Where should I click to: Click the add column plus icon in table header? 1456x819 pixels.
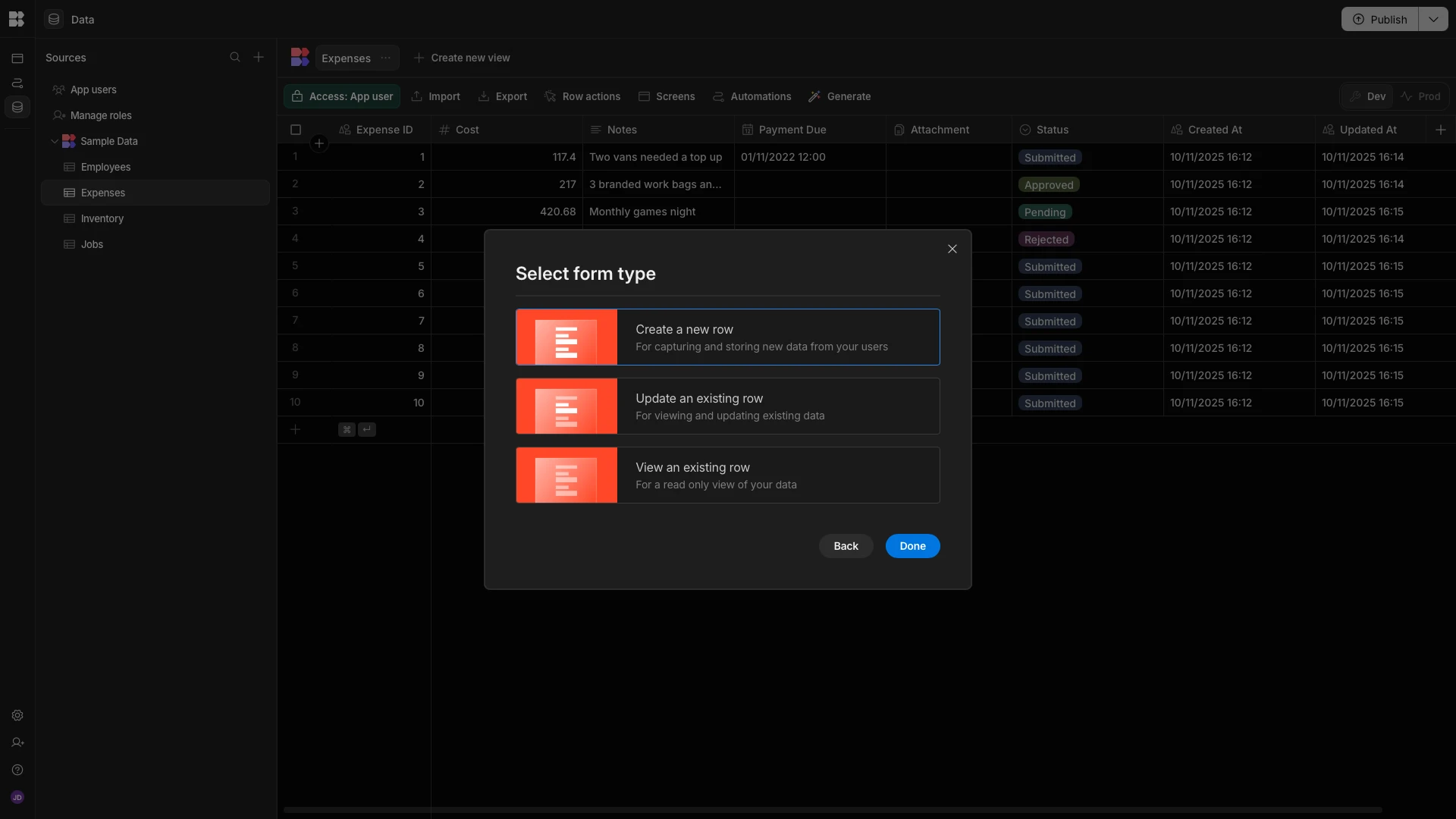tap(1440, 130)
